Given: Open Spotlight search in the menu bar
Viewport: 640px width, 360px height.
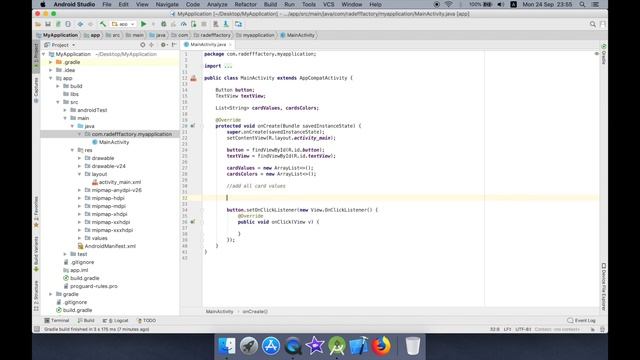Looking at the screenshot, I should coord(582,4).
